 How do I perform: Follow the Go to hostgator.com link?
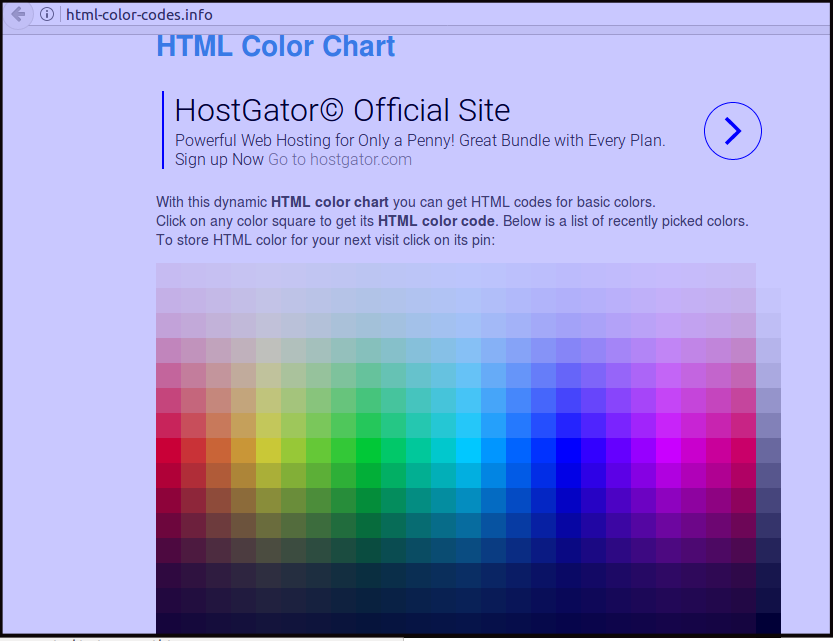click(x=339, y=159)
